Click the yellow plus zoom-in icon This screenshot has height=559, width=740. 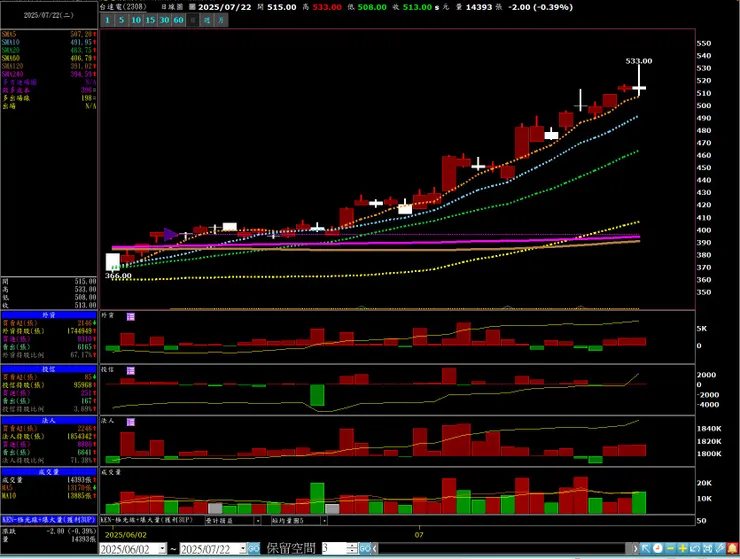(682, 549)
